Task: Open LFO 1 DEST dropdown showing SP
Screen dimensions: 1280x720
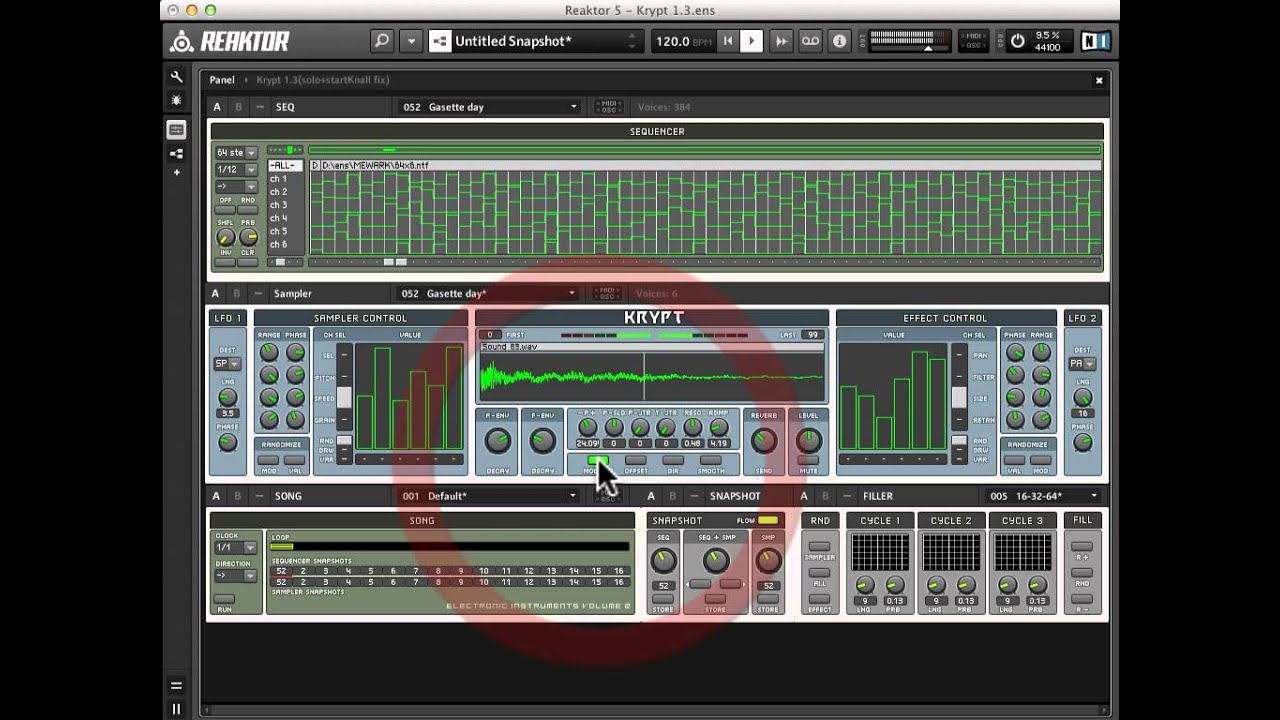Action: (x=227, y=364)
